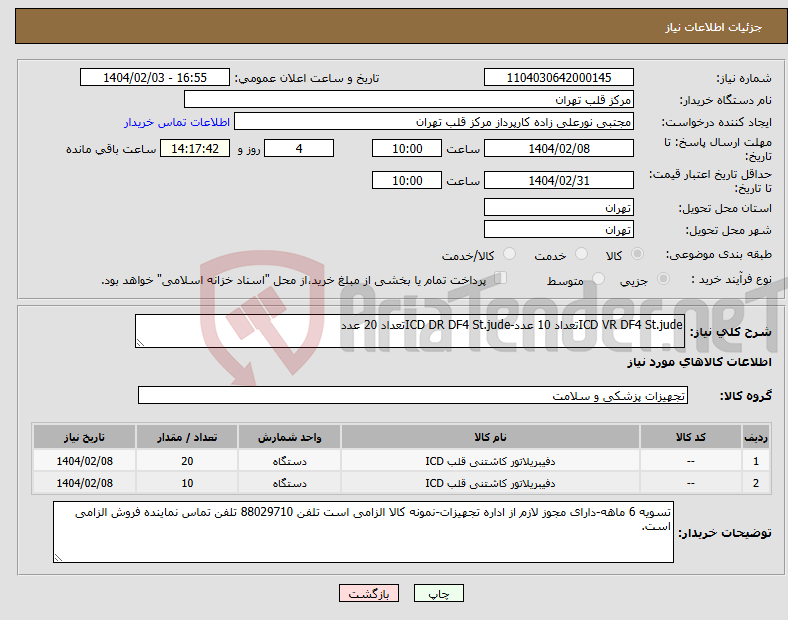The image size is (788, 620).
Task: Click the goods group field تجهیزات پزشکی و سلامت
Action: coord(413,395)
